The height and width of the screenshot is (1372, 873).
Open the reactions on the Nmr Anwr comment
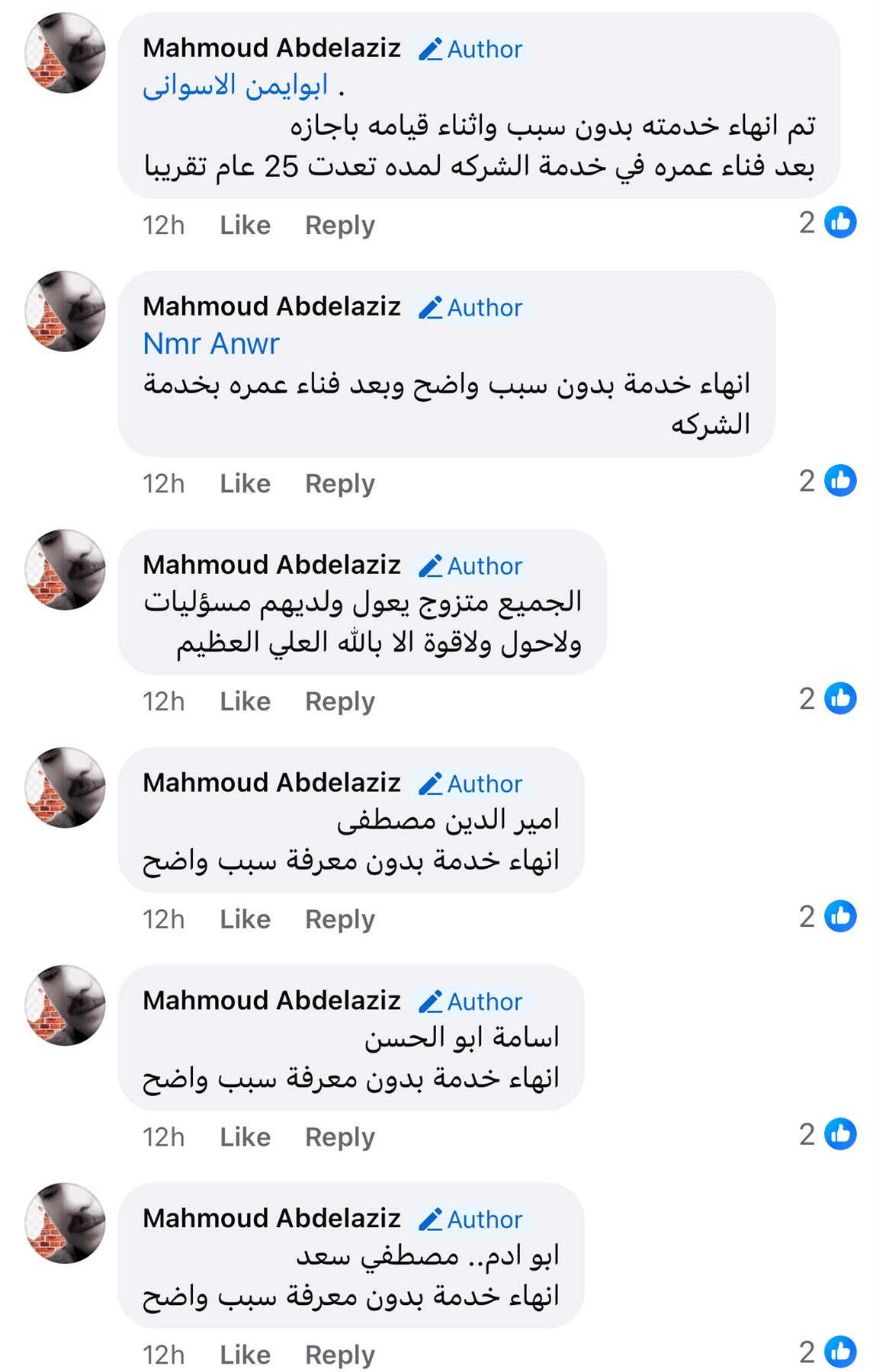[x=840, y=481]
